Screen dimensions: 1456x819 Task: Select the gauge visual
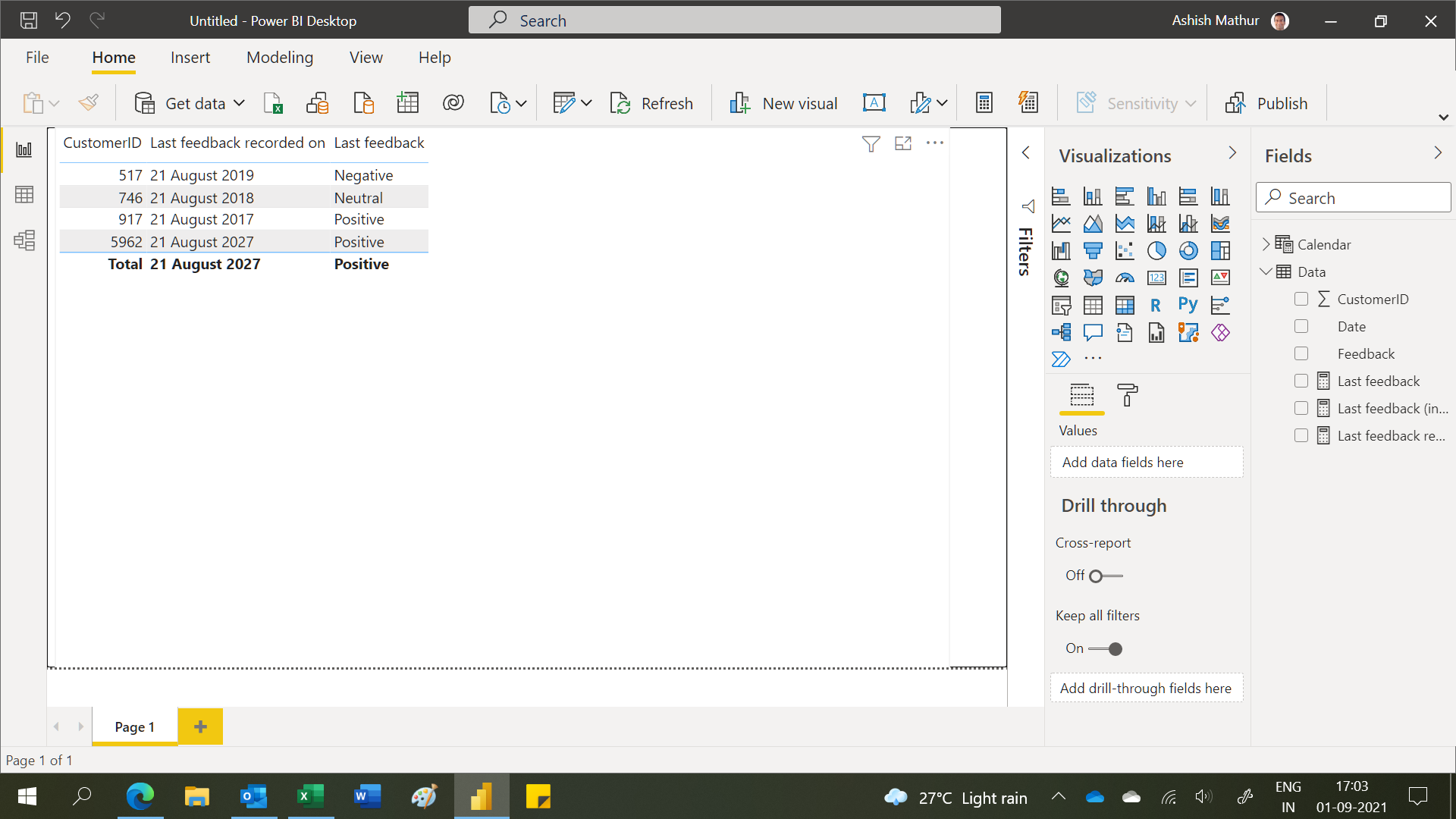1125,278
